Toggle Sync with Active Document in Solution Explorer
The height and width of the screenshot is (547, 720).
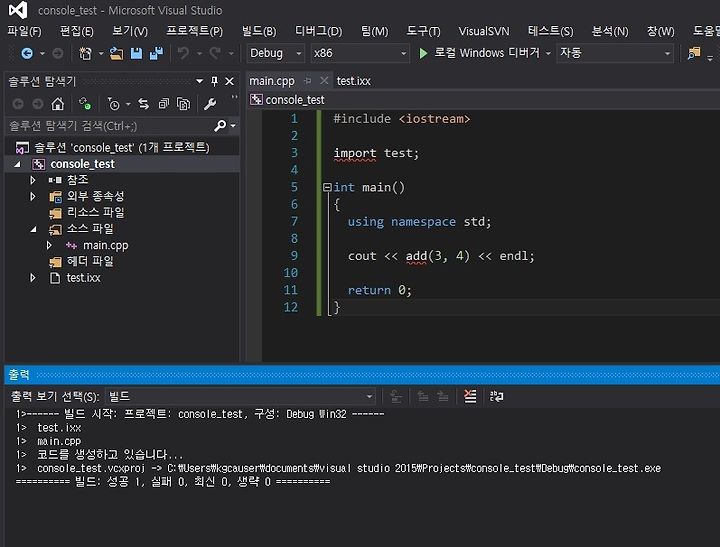144,104
